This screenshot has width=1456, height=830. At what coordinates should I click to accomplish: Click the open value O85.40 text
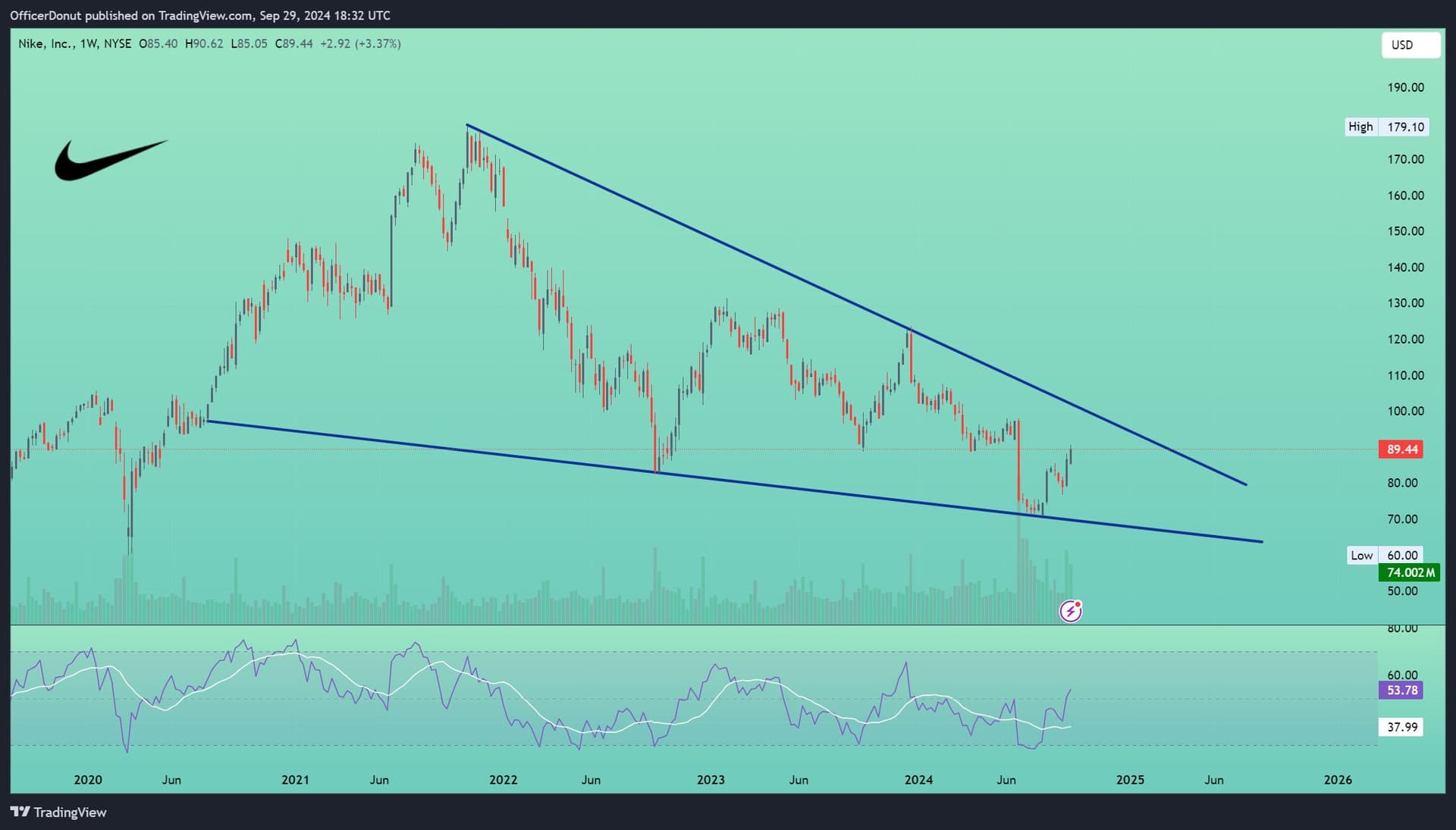(158, 44)
